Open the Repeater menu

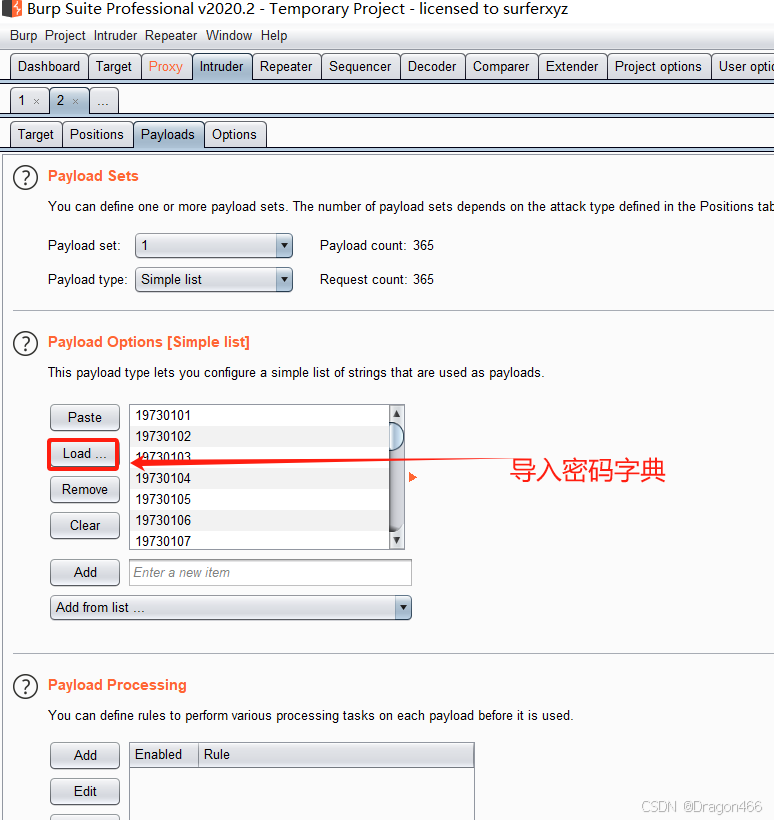(170, 36)
